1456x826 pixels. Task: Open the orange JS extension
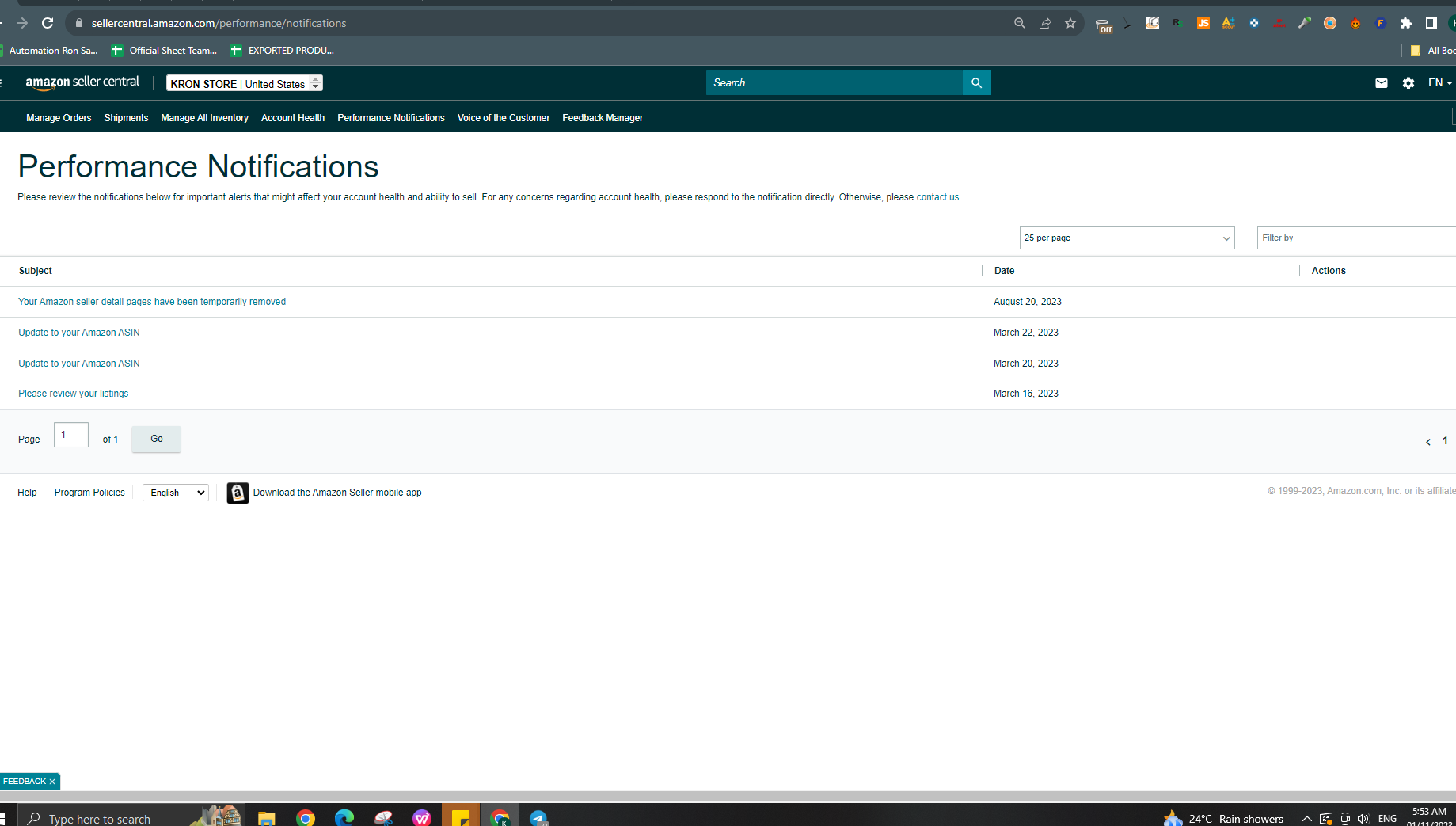(x=1203, y=23)
